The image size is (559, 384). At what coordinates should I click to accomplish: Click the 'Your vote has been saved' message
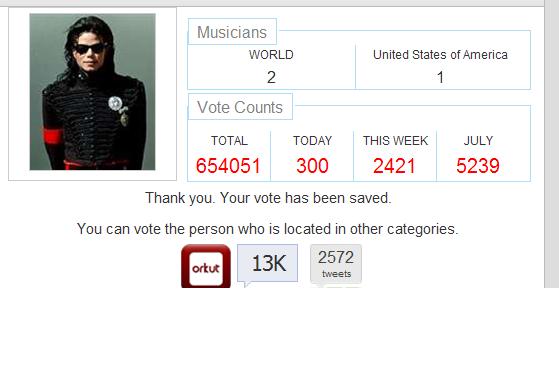[268, 198]
